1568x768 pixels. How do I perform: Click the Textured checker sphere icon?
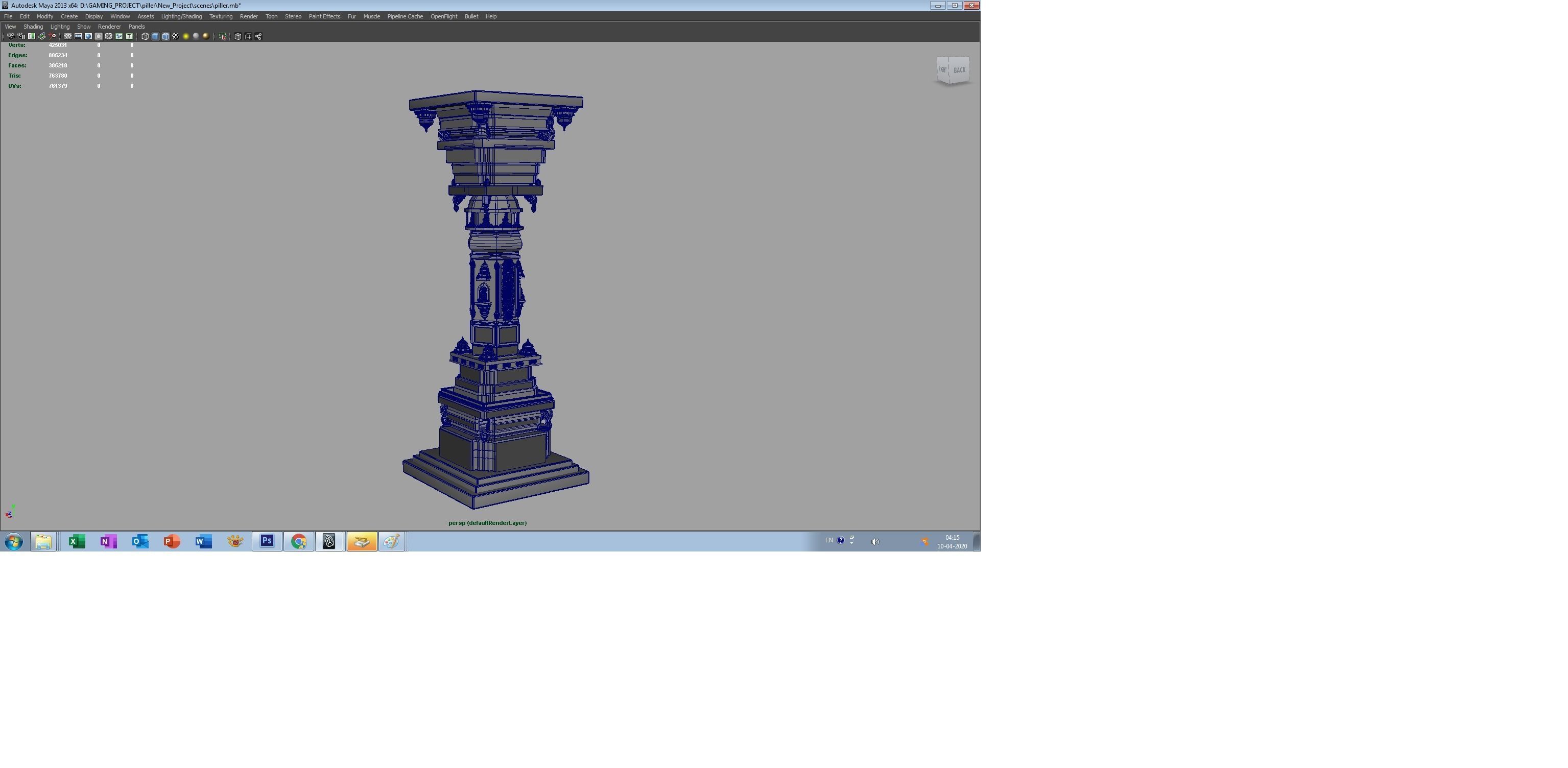click(x=175, y=37)
